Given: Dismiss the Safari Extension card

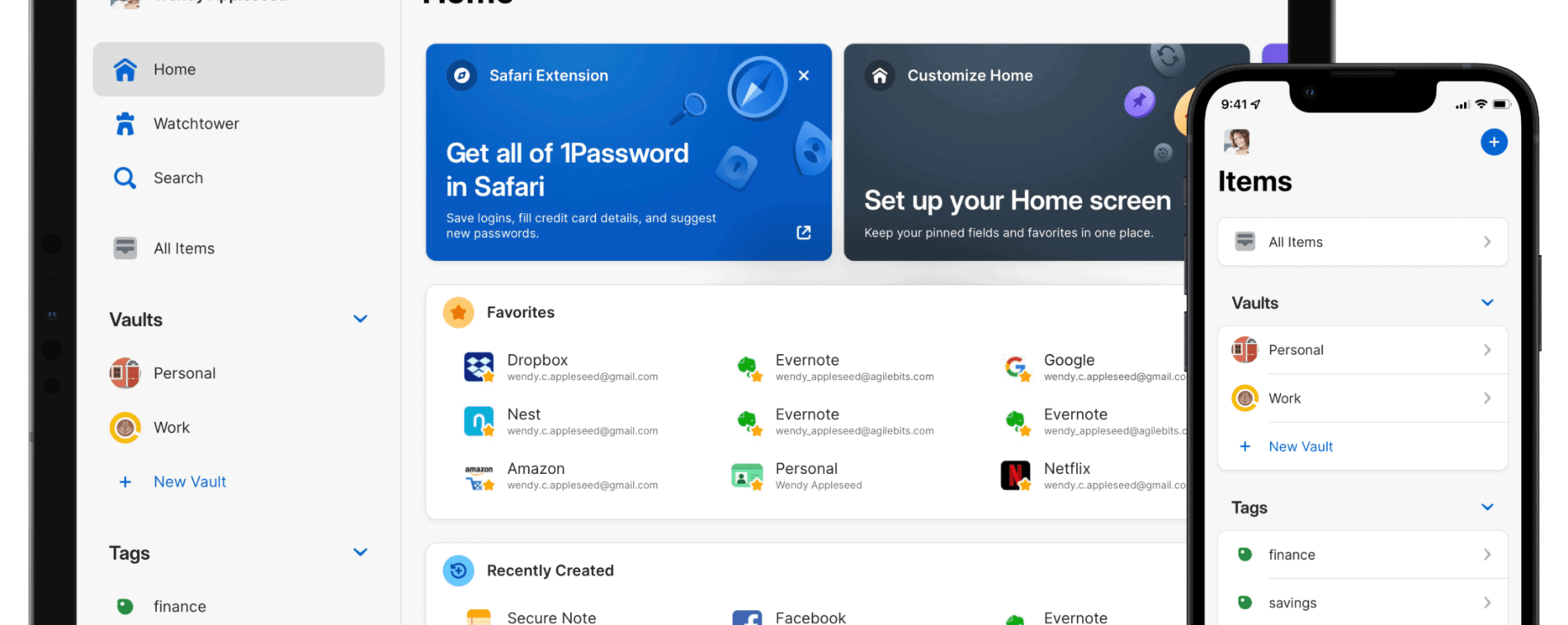Looking at the screenshot, I should [x=804, y=76].
